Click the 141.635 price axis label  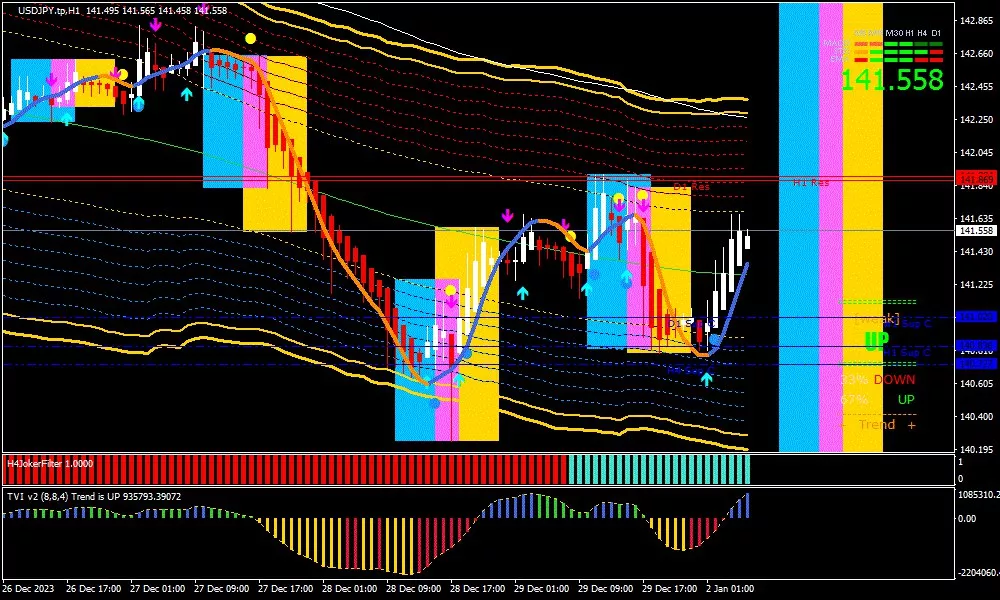click(976, 219)
